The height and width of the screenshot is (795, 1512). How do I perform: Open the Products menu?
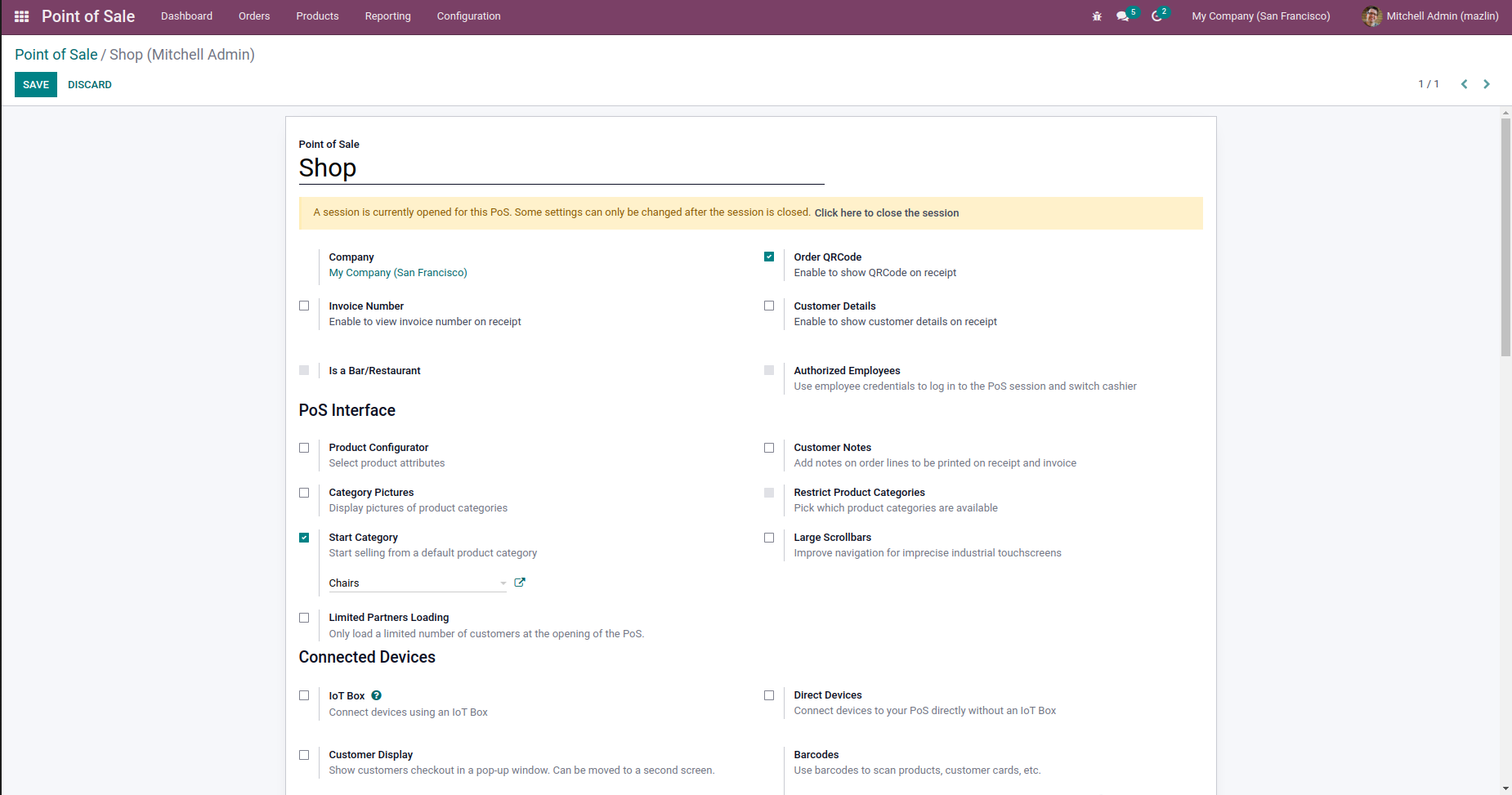click(x=317, y=16)
